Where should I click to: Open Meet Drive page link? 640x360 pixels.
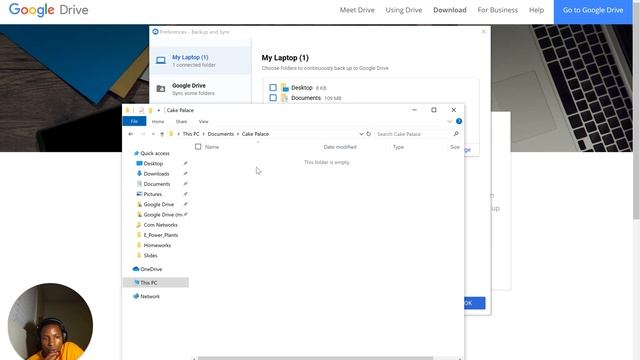click(357, 10)
